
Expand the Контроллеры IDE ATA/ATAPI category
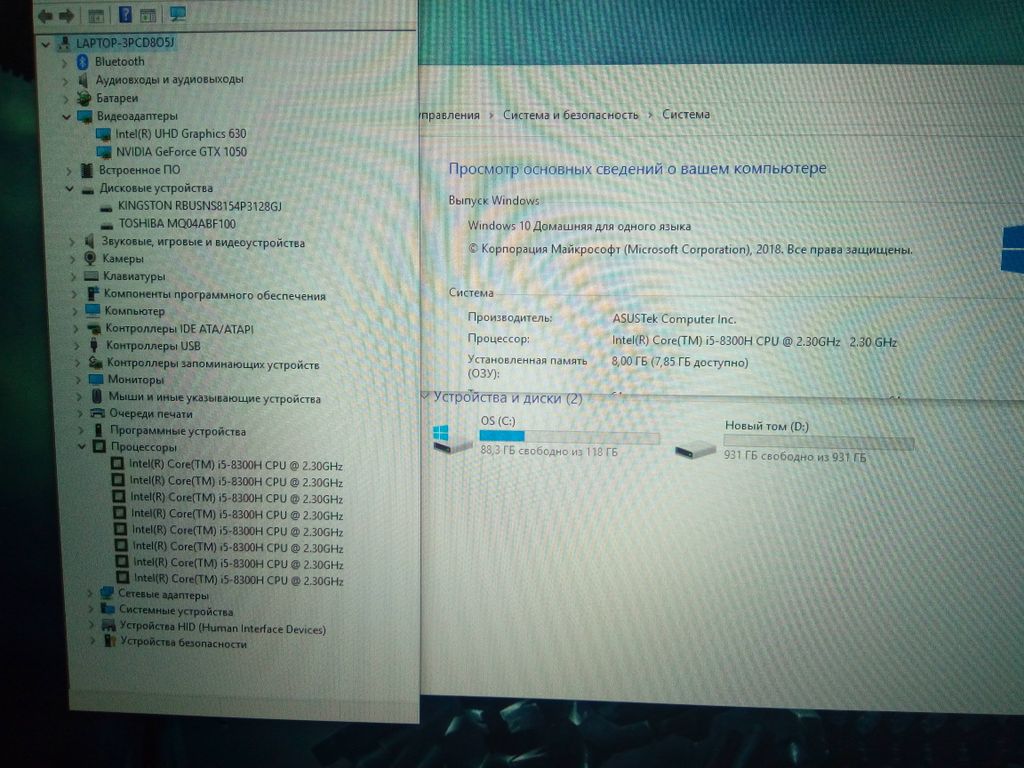(x=75, y=328)
